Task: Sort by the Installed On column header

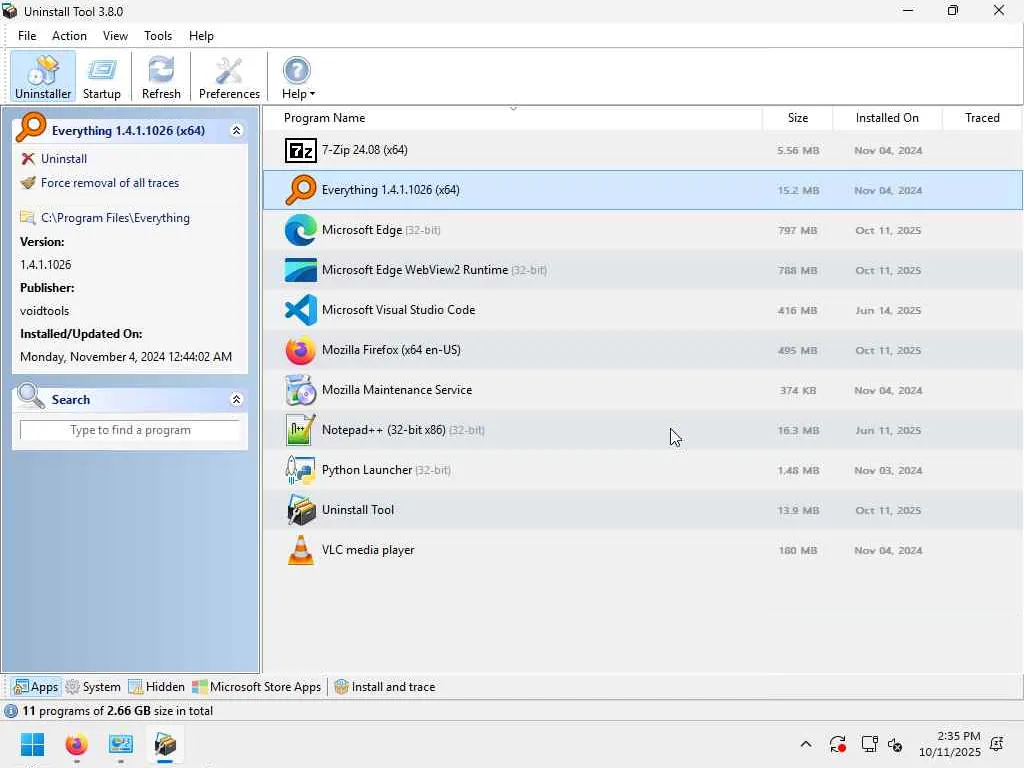Action: click(x=887, y=118)
